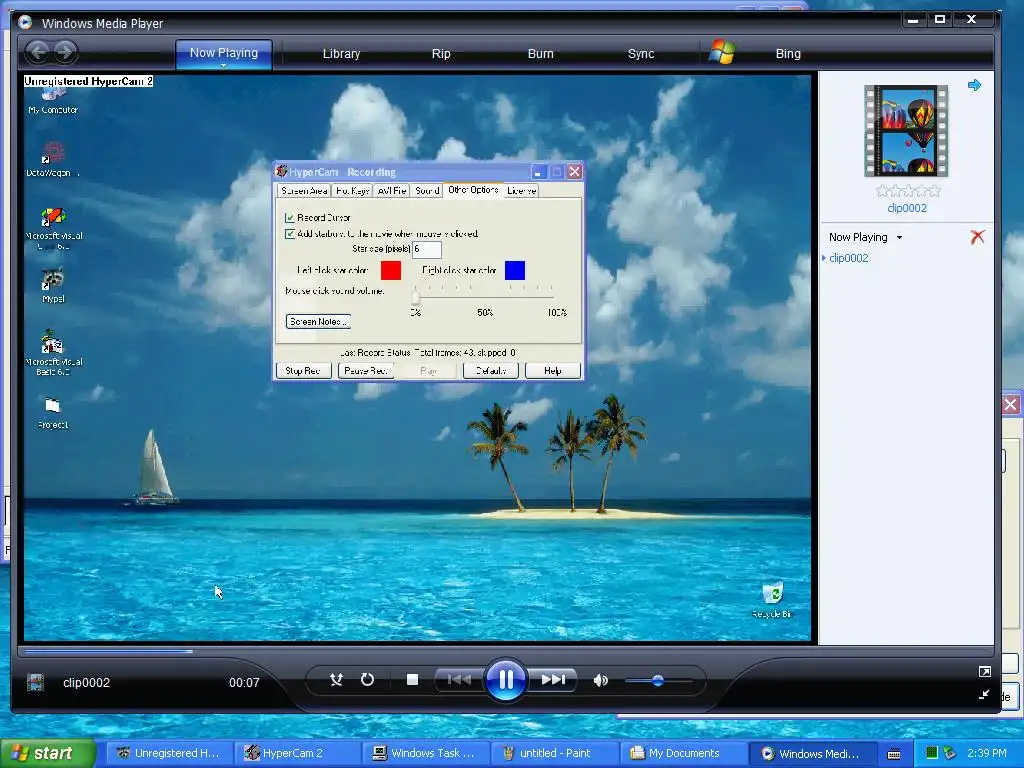Click the License tab in HyperCam
Image resolution: width=1024 pixels, height=768 pixels.
[521, 191]
